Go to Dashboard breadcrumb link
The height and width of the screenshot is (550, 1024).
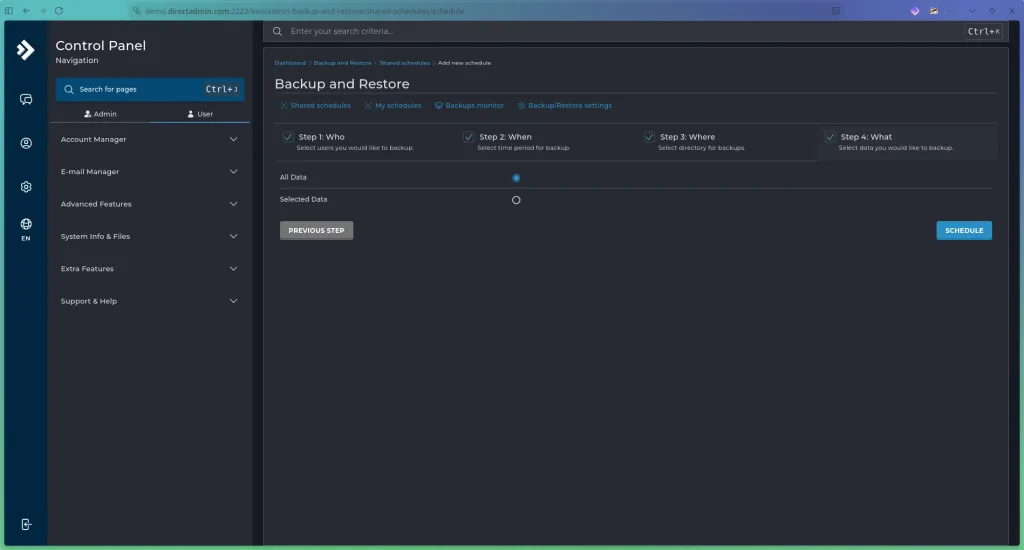290,63
